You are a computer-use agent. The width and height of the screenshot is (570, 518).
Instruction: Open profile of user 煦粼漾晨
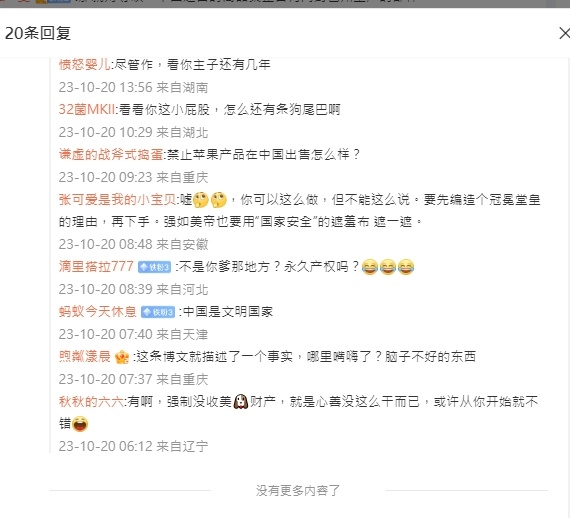point(84,357)
